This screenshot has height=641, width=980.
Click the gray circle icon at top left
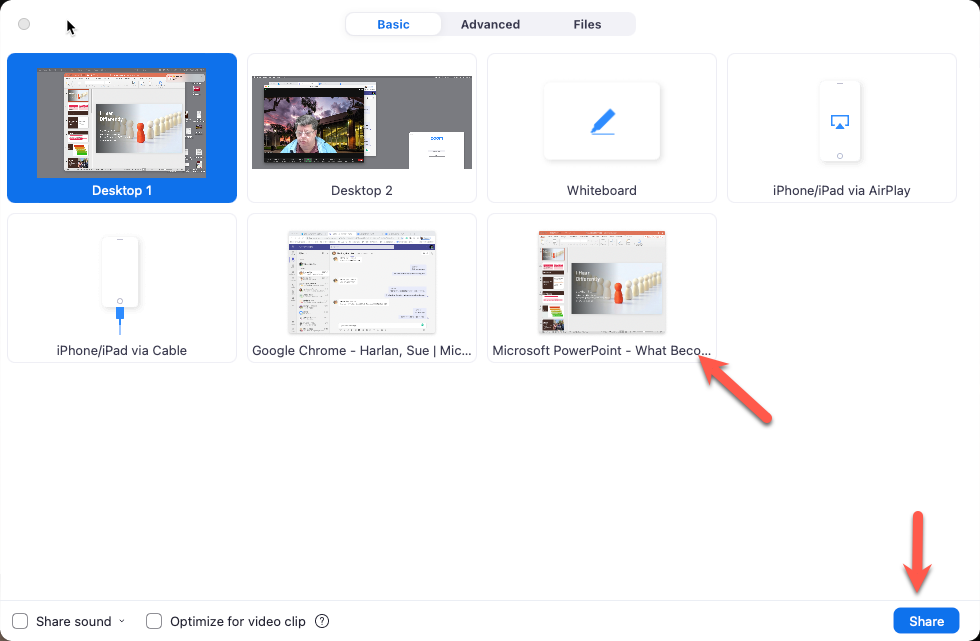[x=23, y=23]
